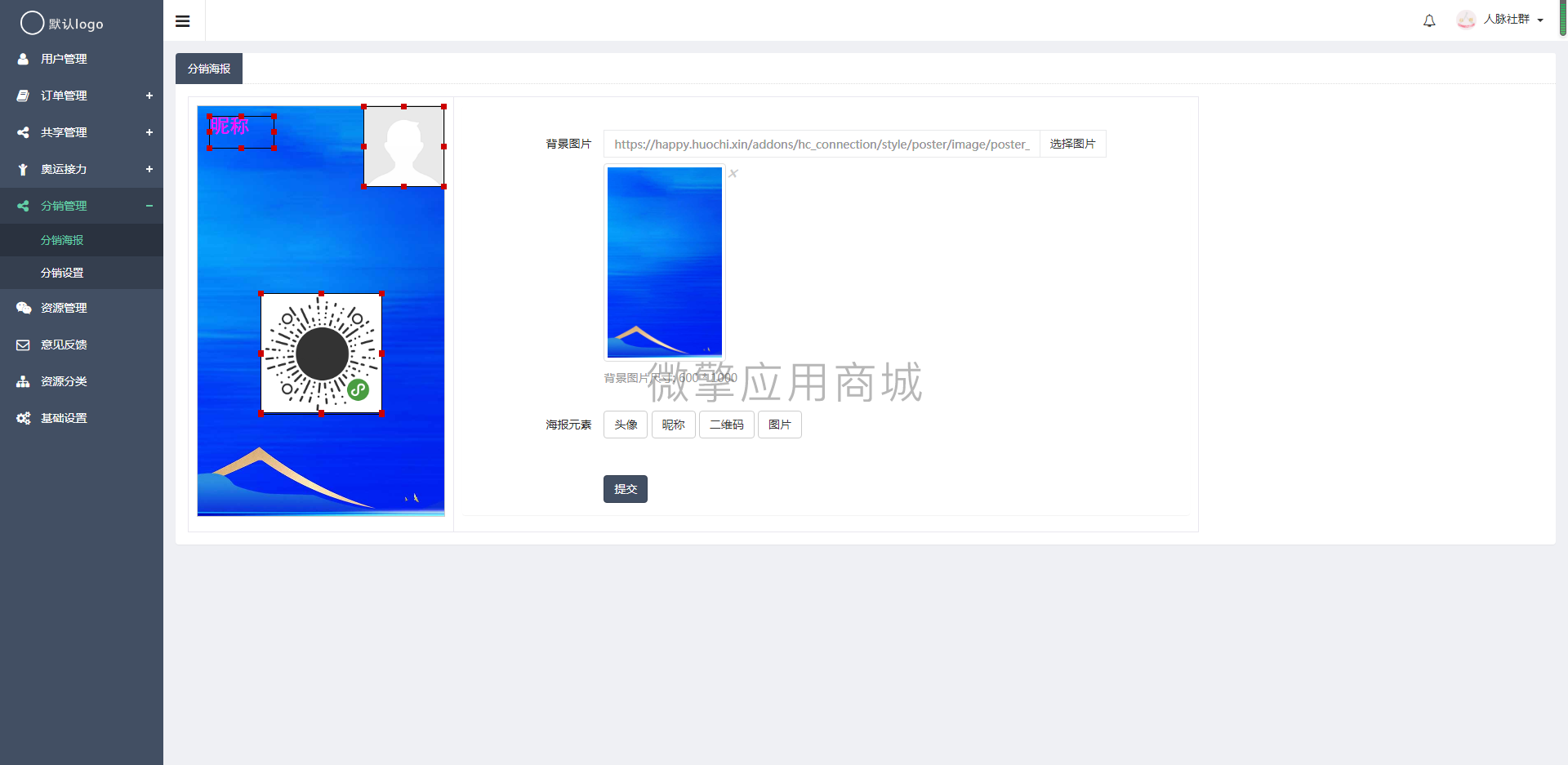The width and height of the screenshot is (1568, 765).
Task: Open 资源分类 menu item
Action: [x=82, y=381]
